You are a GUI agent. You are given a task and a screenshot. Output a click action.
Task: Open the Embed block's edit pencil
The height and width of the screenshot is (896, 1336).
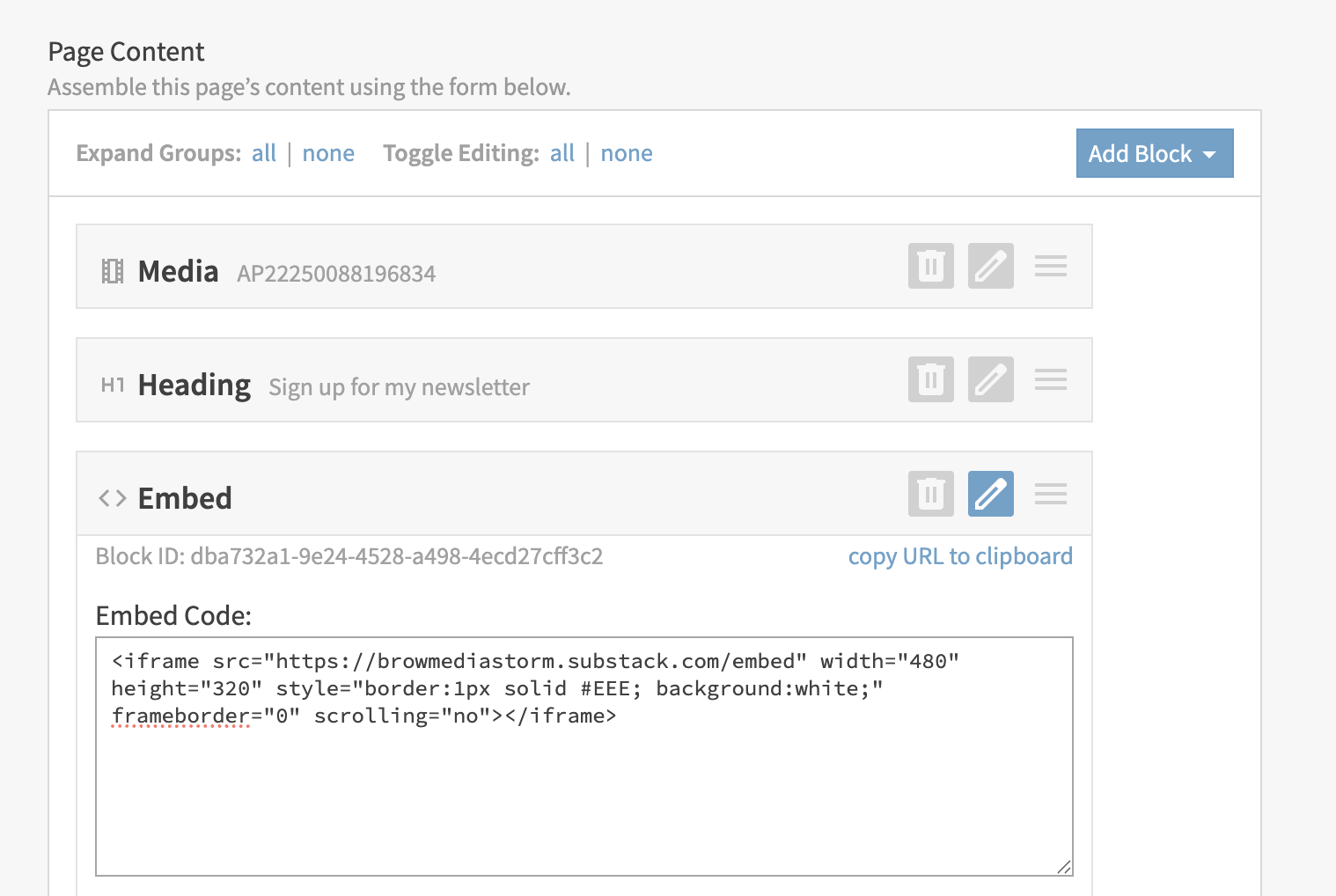990,494
